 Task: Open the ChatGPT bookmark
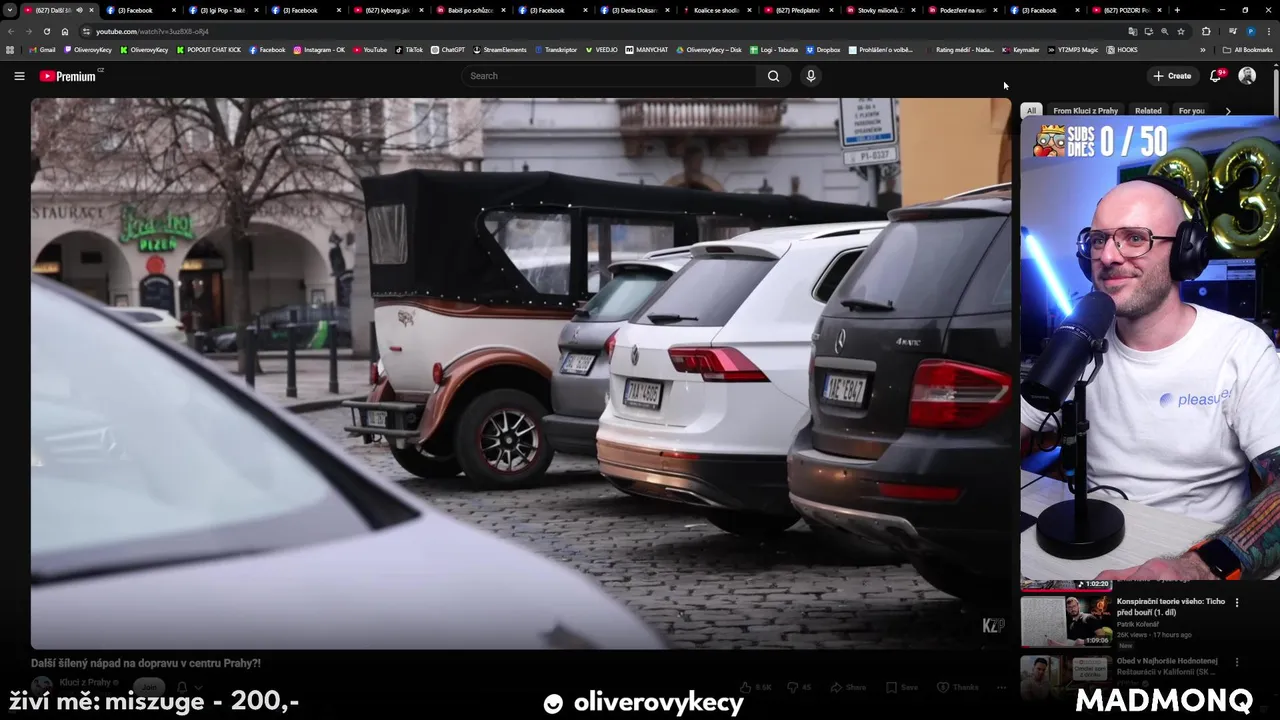point(448,49)
